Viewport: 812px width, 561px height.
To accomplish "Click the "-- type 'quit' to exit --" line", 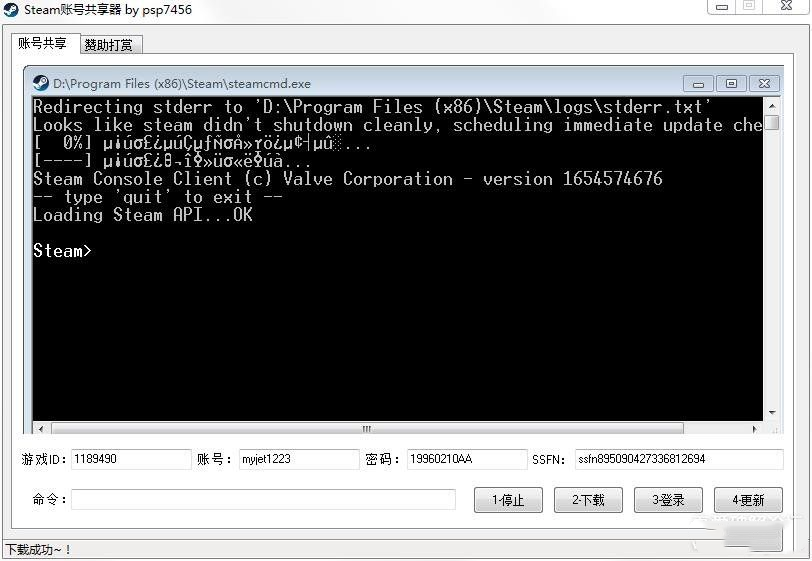I will point(158,197).
